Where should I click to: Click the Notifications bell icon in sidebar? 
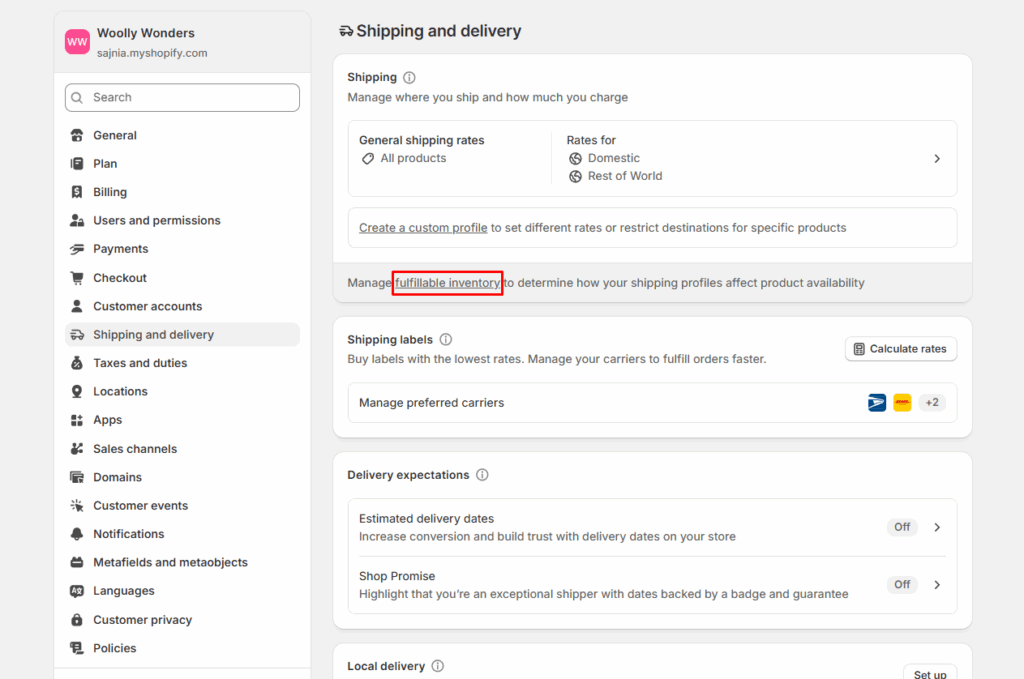(x=77, y=534)
